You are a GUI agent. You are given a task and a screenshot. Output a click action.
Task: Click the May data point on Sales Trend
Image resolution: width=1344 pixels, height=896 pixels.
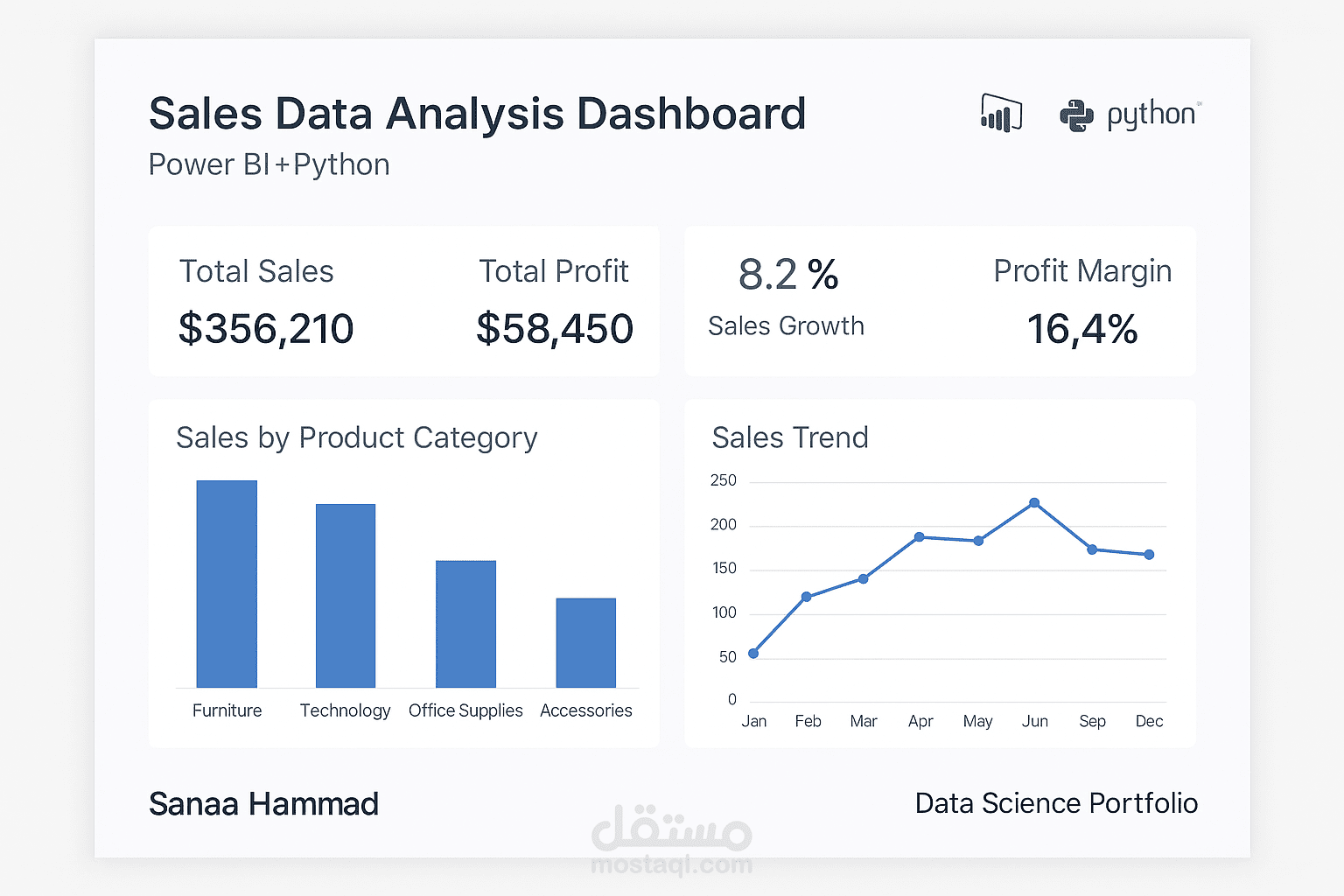point(978,541)
